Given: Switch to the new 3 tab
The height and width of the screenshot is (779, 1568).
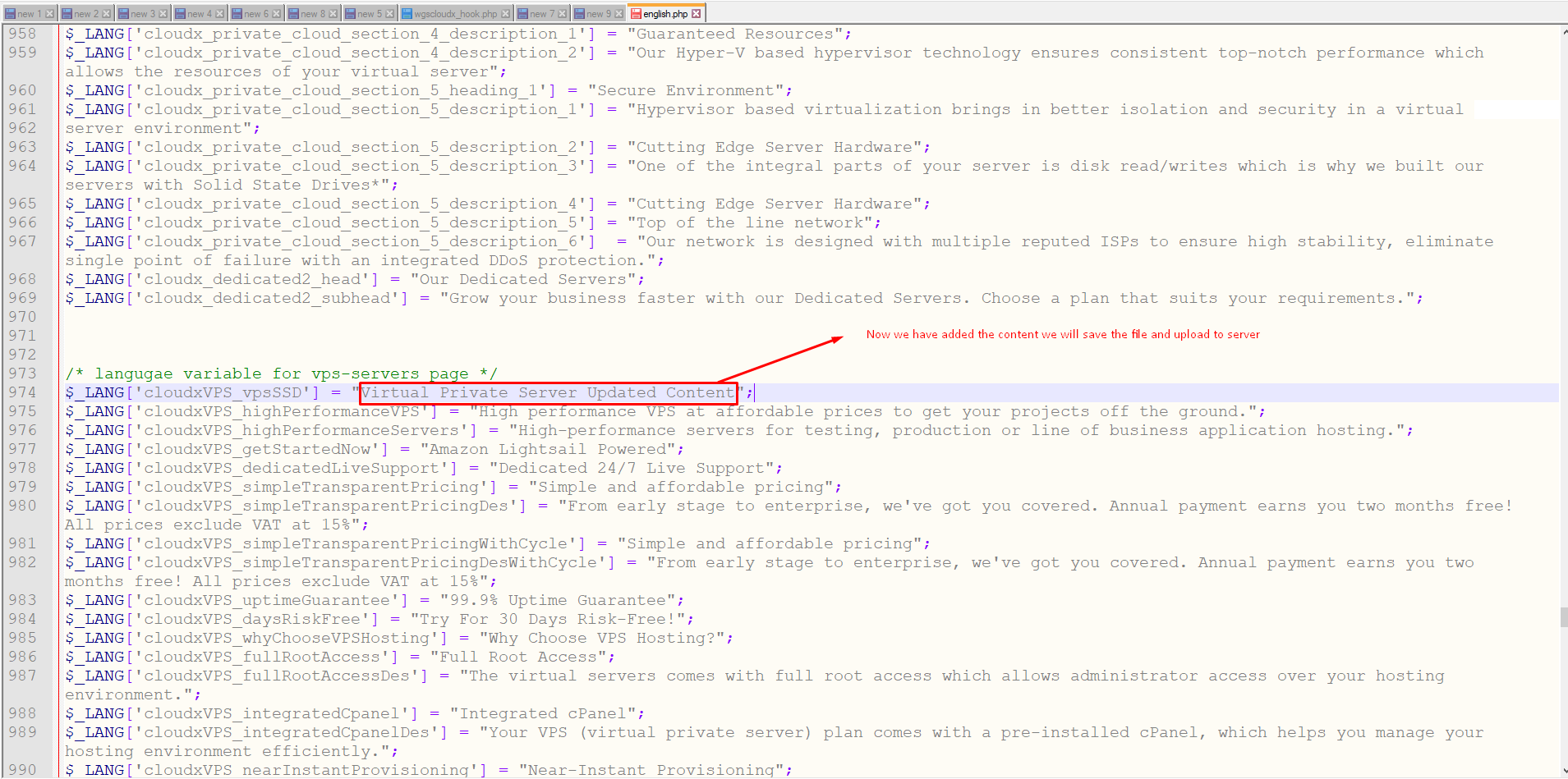Looking at the screenshot, I should (142, 14).
